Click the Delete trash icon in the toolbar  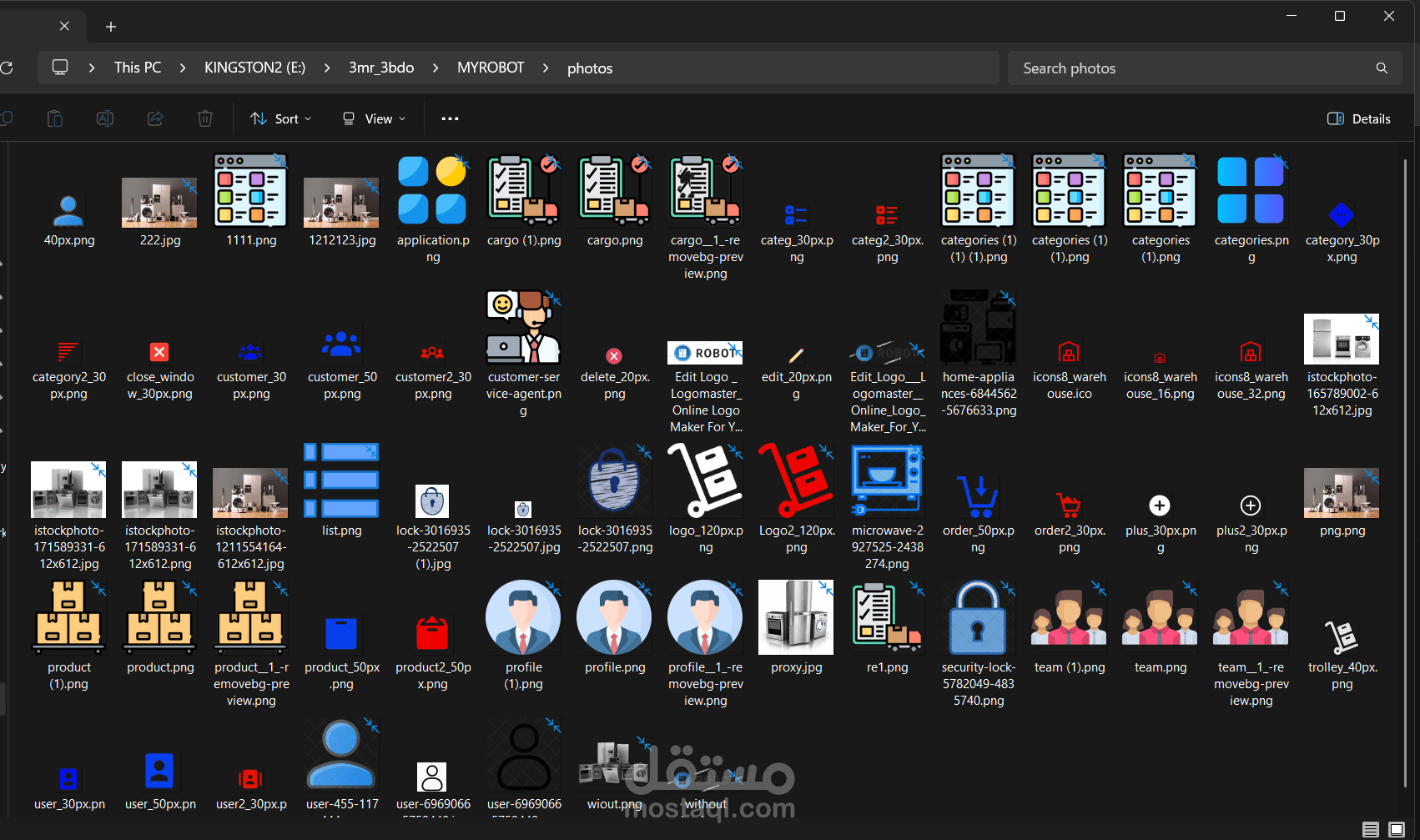[x=205, y=118]
